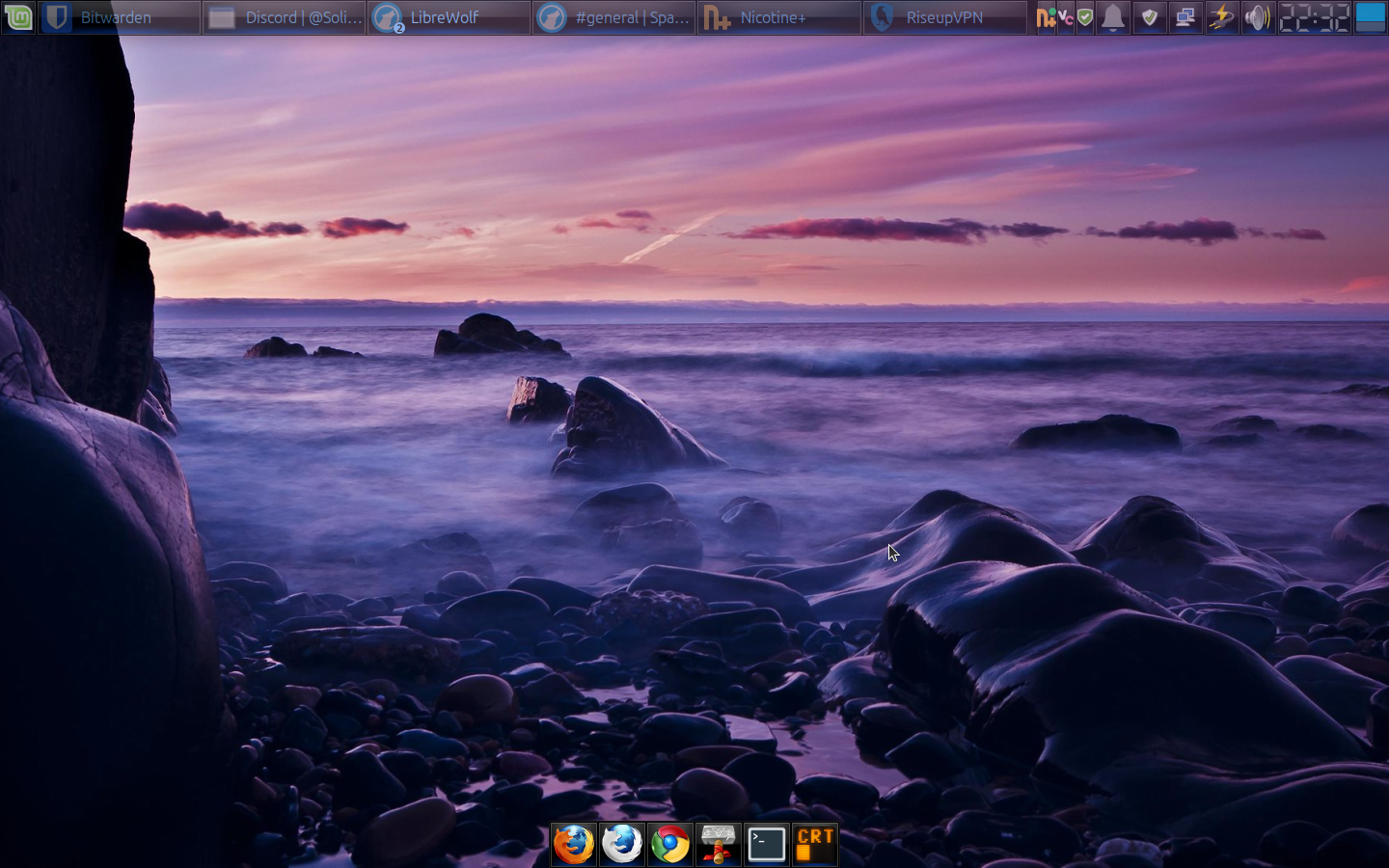Click the blue workspace switcher
The height and width of the screenshot is (868, 1389).
pyautogui.click(x=1370, y=17)
